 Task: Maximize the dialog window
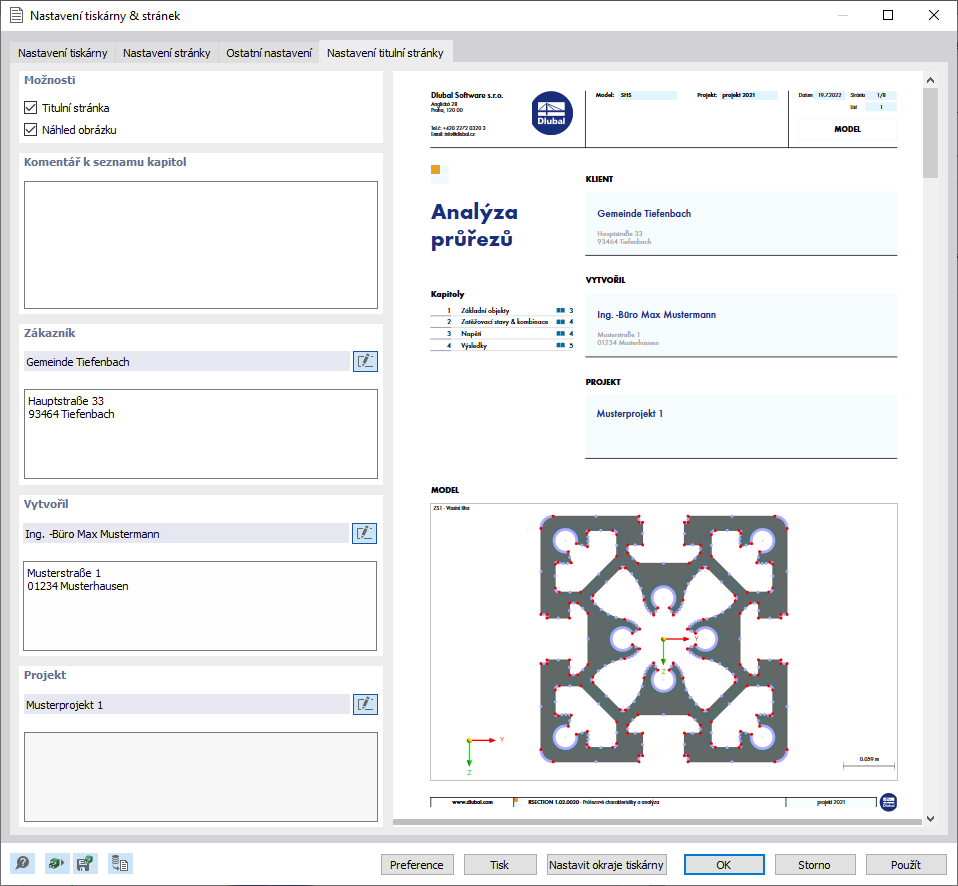point(888,15)
